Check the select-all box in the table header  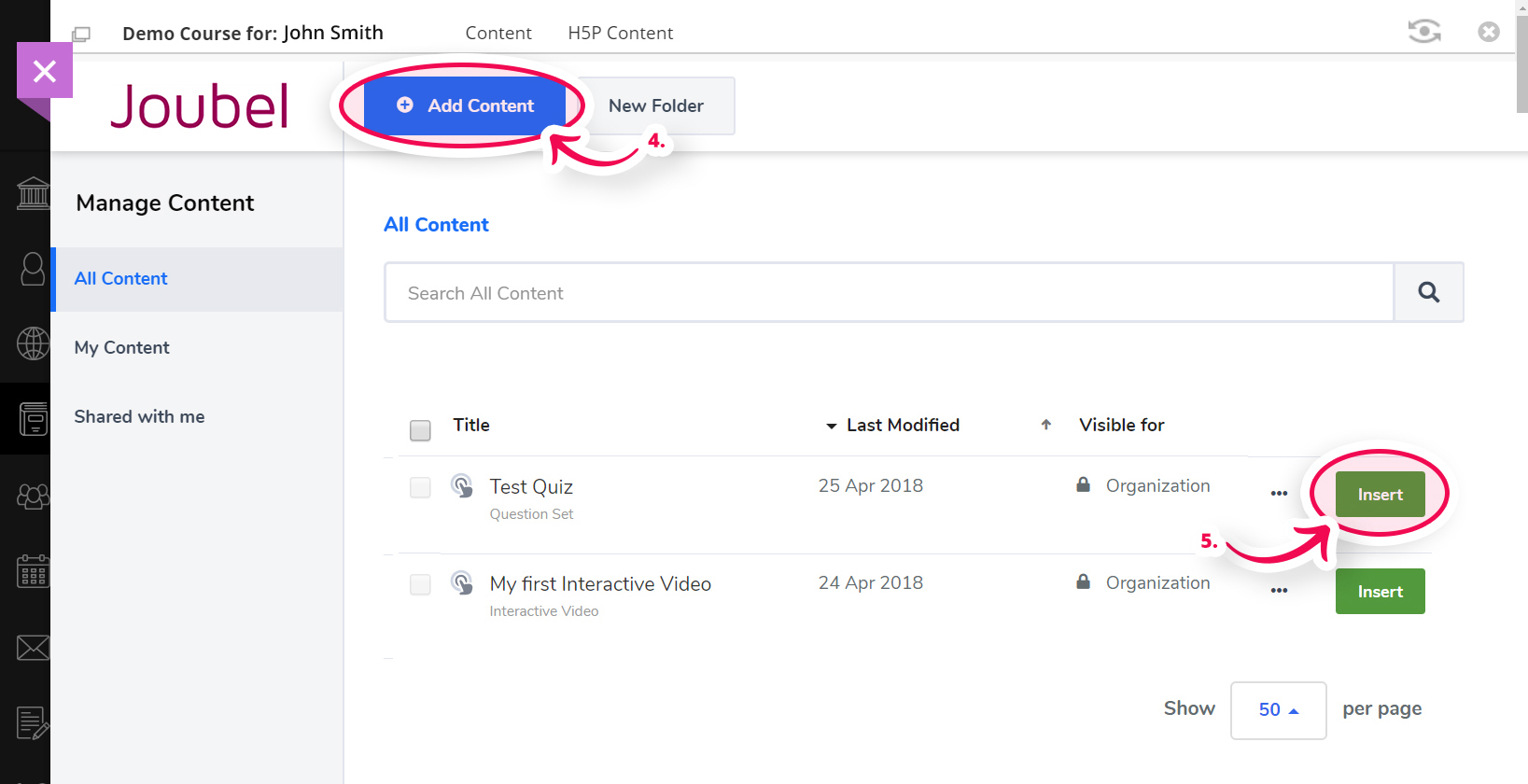tap(420, 430)
